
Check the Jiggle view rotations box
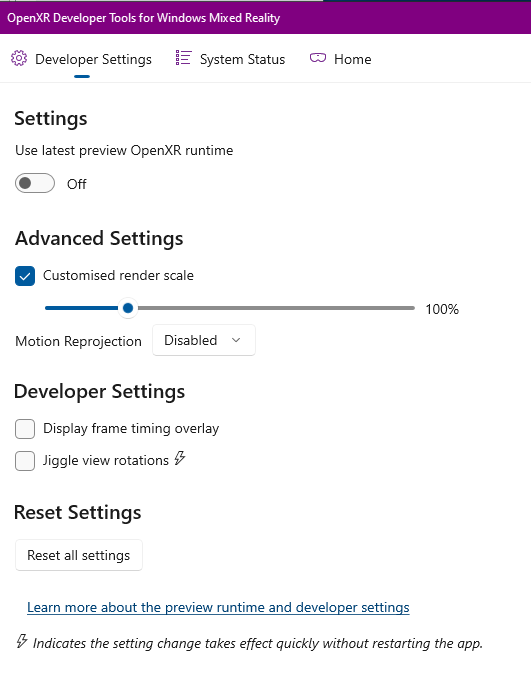click(25, 461)
